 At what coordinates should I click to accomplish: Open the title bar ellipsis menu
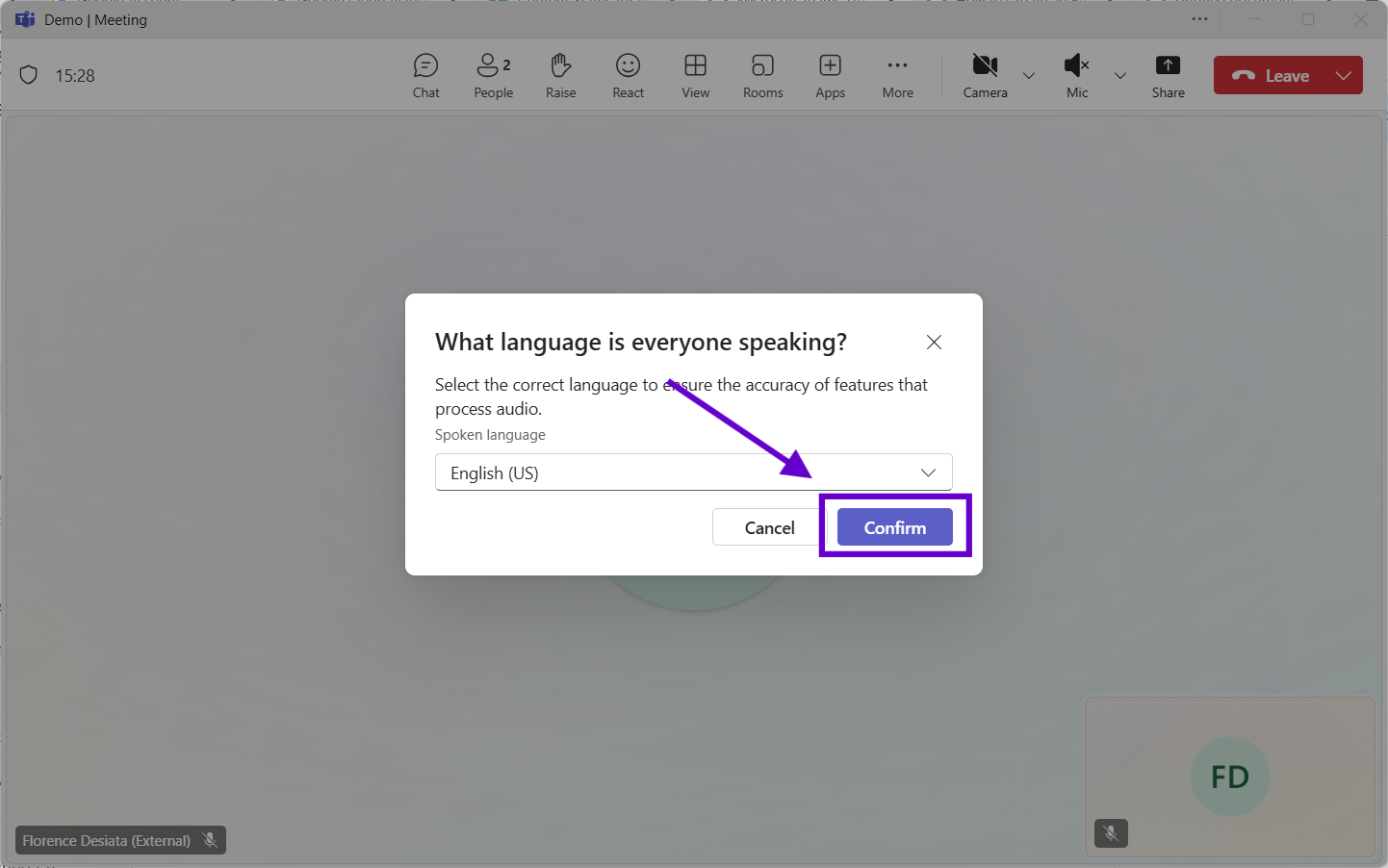tap(1199, 19)
